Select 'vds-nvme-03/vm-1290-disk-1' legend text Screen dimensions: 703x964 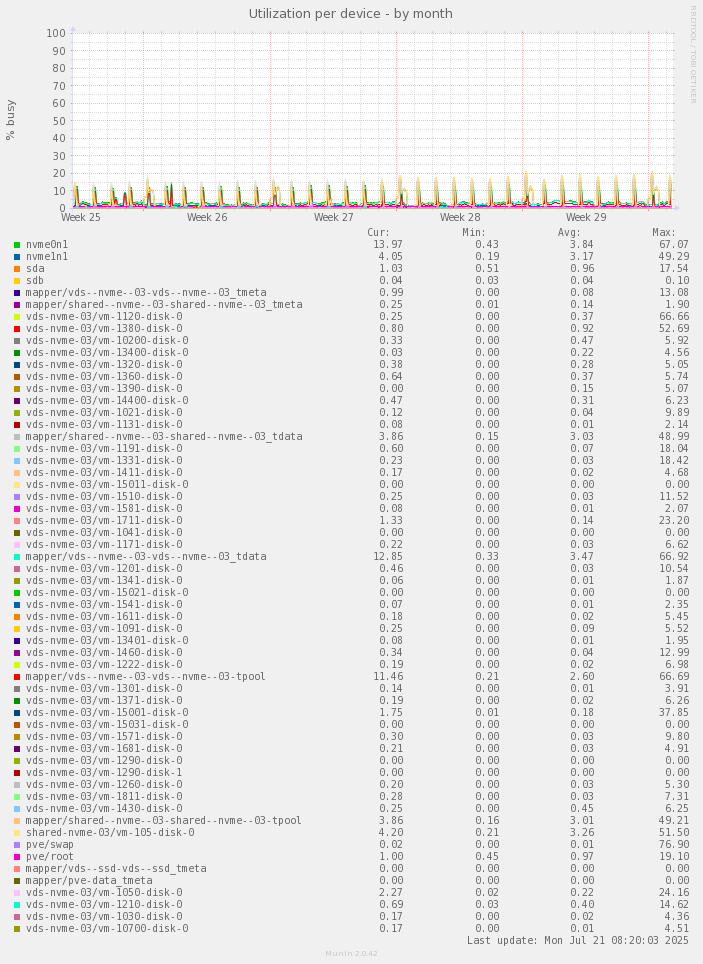pyautogui.click(x=104, y=772)
